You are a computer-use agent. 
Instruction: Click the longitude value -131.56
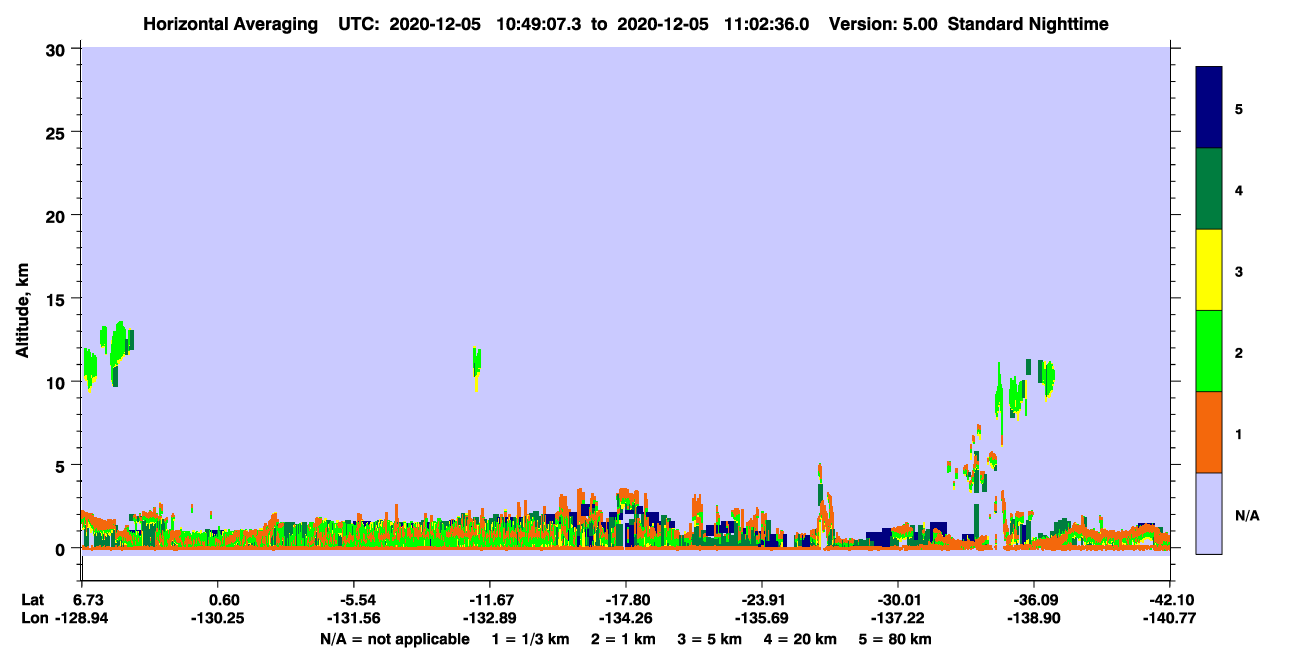pos(354,618)
